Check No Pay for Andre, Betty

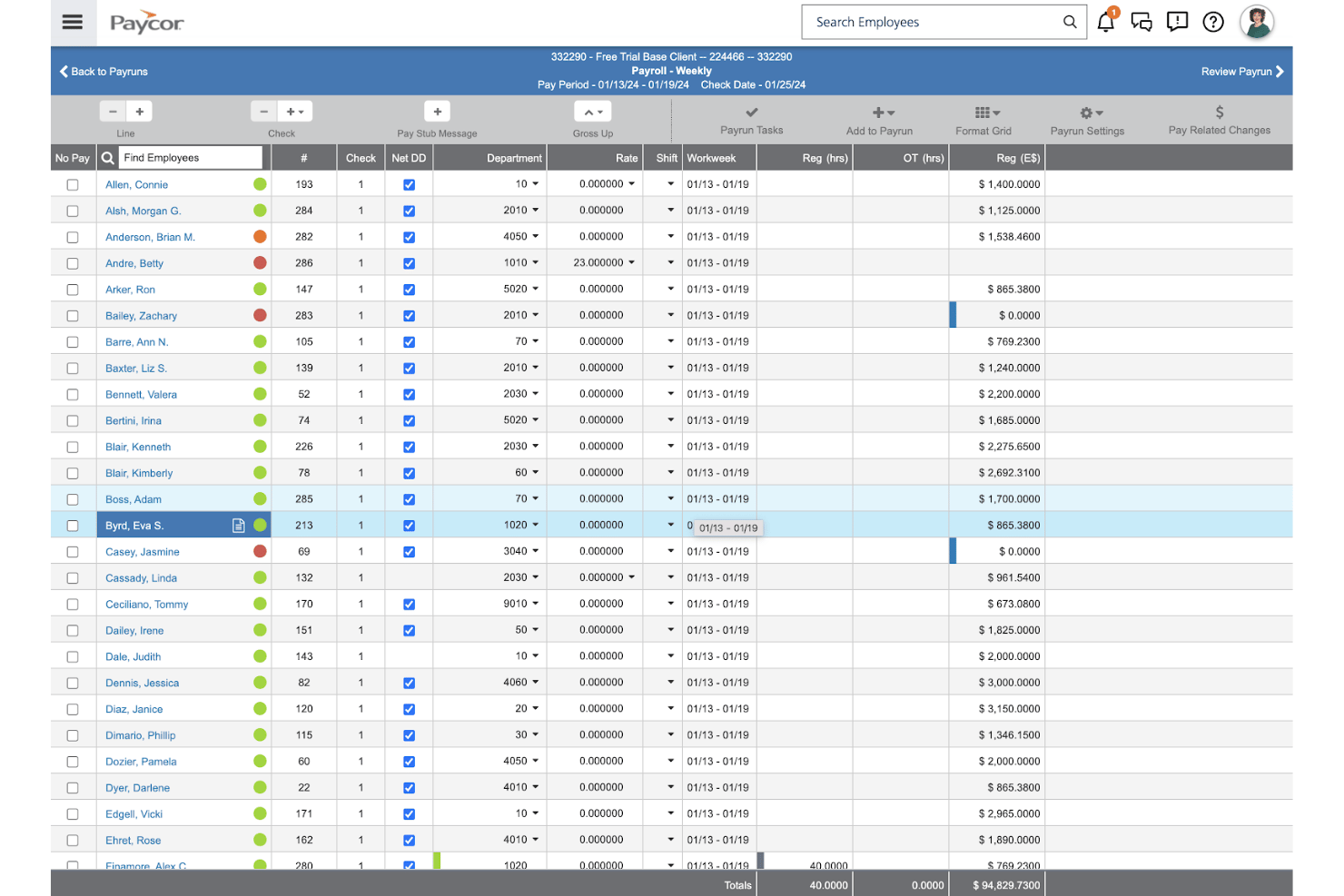(x=73, y=263)
